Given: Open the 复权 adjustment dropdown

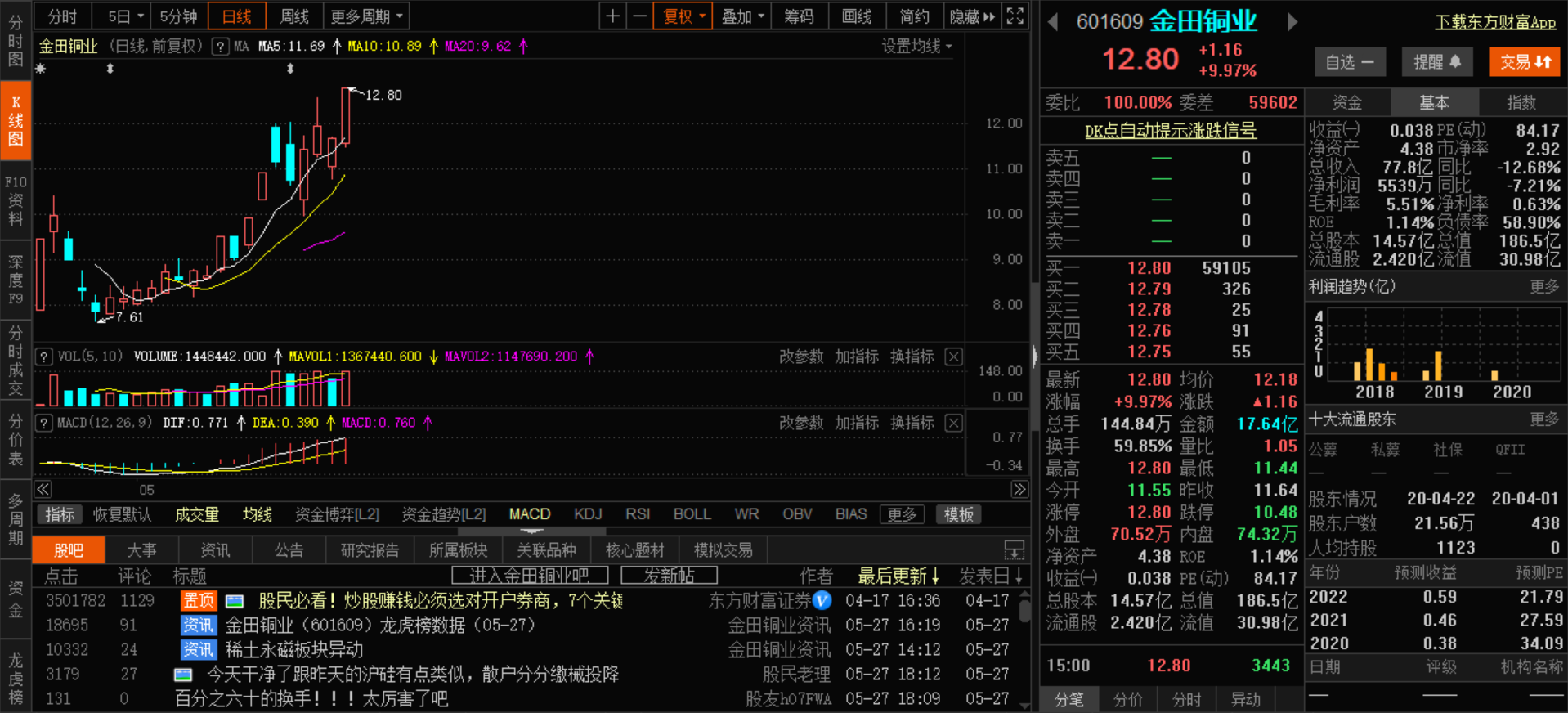Looking at the screenshot, I should point(683,16).
